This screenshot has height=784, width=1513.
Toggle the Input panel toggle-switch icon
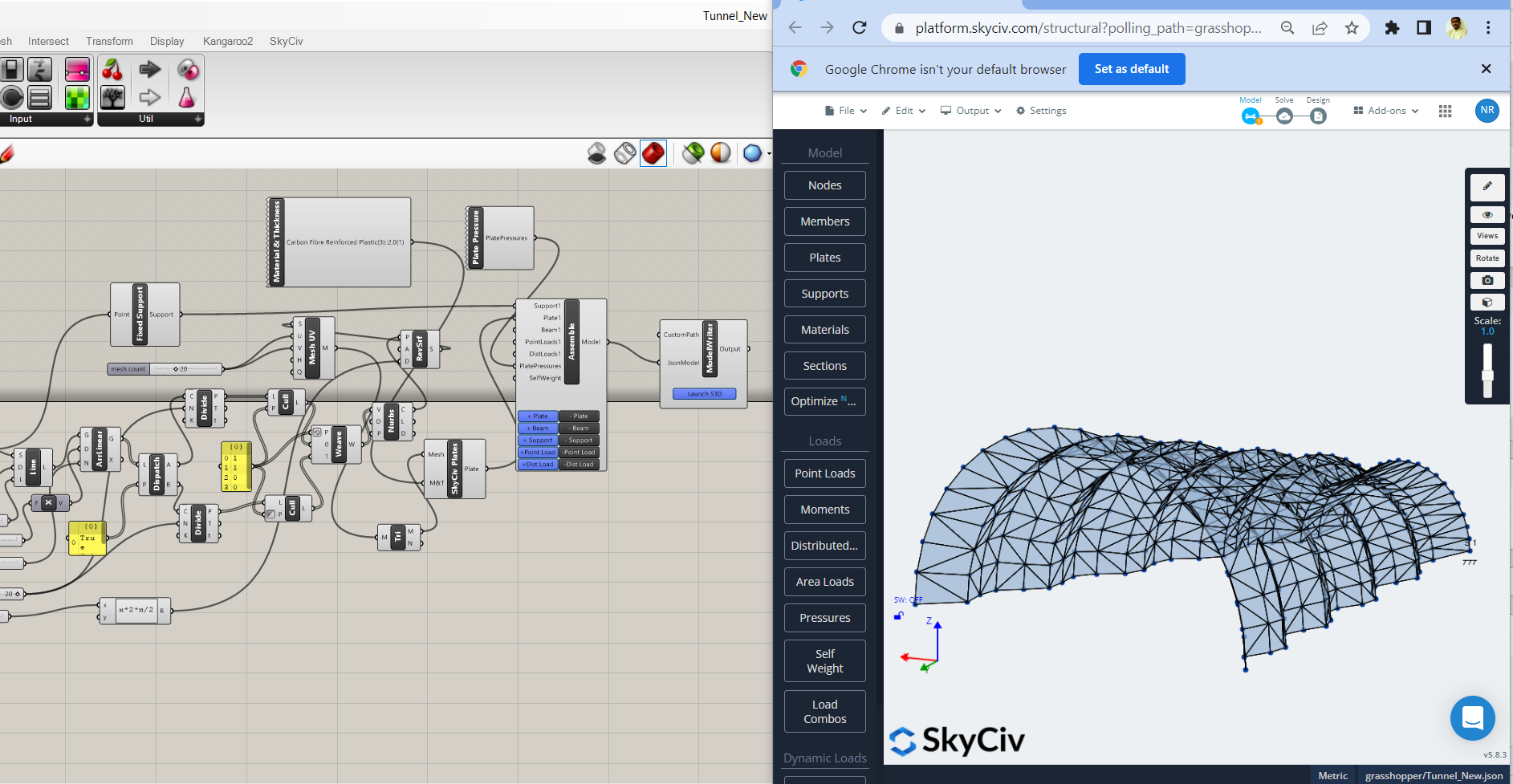[x=12, y=70]
